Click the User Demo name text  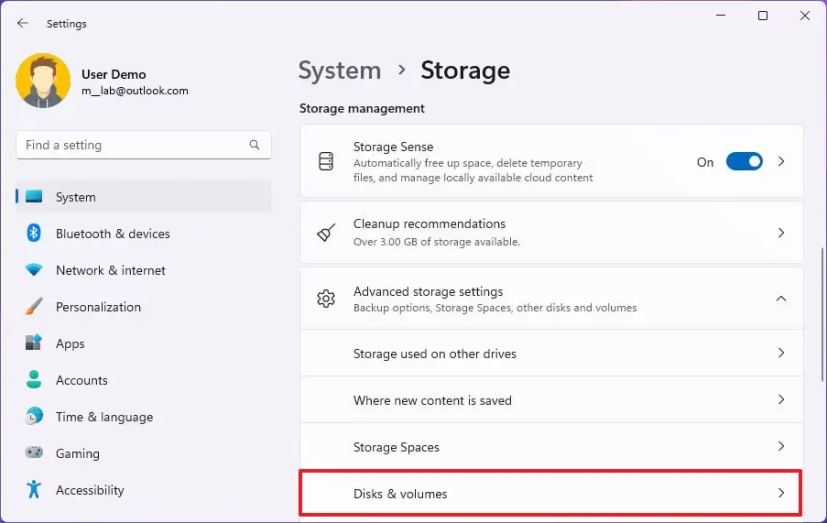click(113, 74)
